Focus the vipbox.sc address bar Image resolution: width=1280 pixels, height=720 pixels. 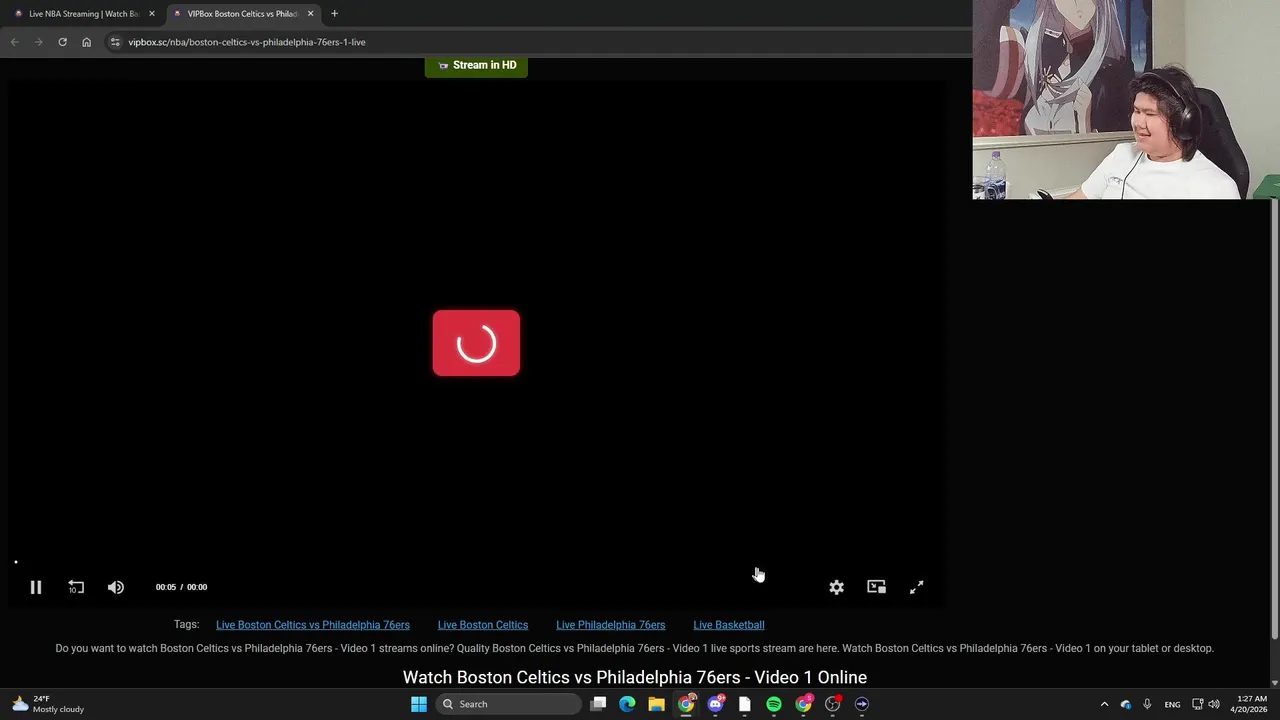540,42
